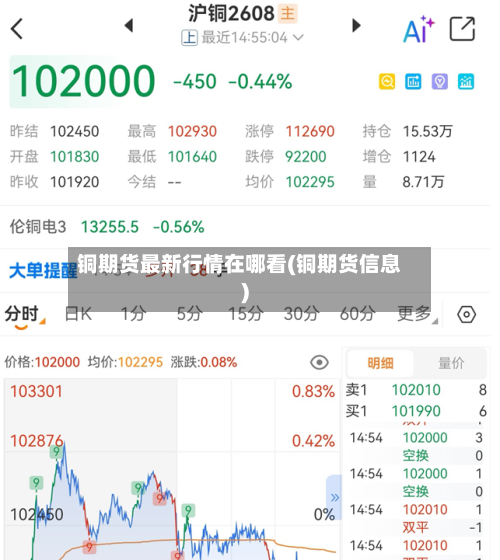This screenshot has height=560, width=500.
Task: Tap the 跌停 value 92200
Action: [x=306, y=157]
